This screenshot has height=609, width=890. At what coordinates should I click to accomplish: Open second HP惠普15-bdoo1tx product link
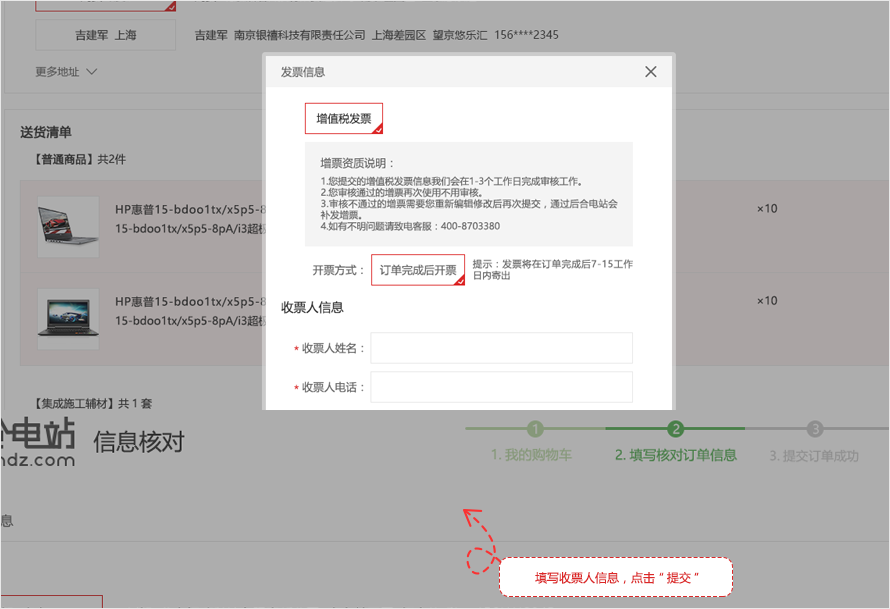click(x=188, y=301)
